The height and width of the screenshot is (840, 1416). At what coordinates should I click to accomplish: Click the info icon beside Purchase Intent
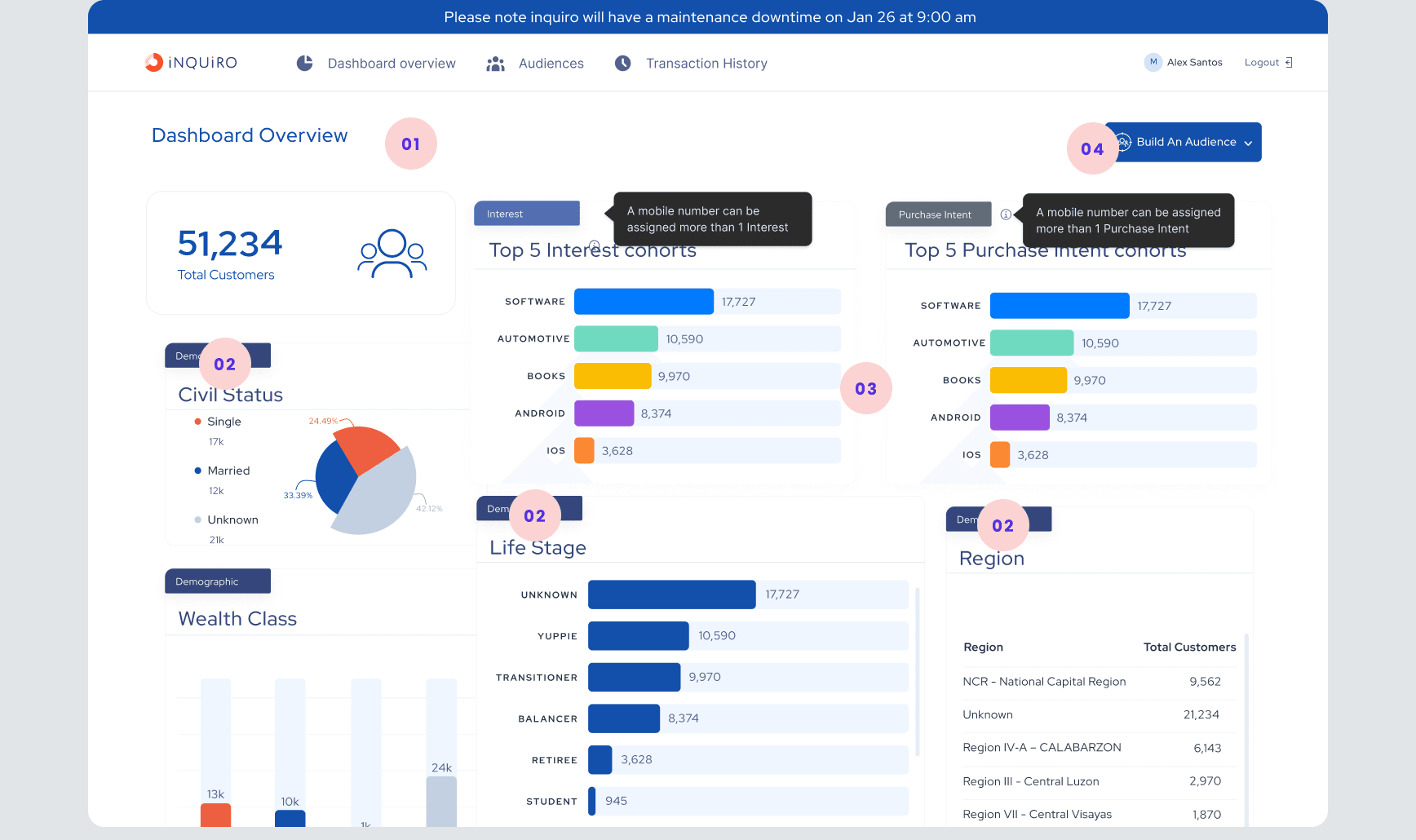point(1006,214)
